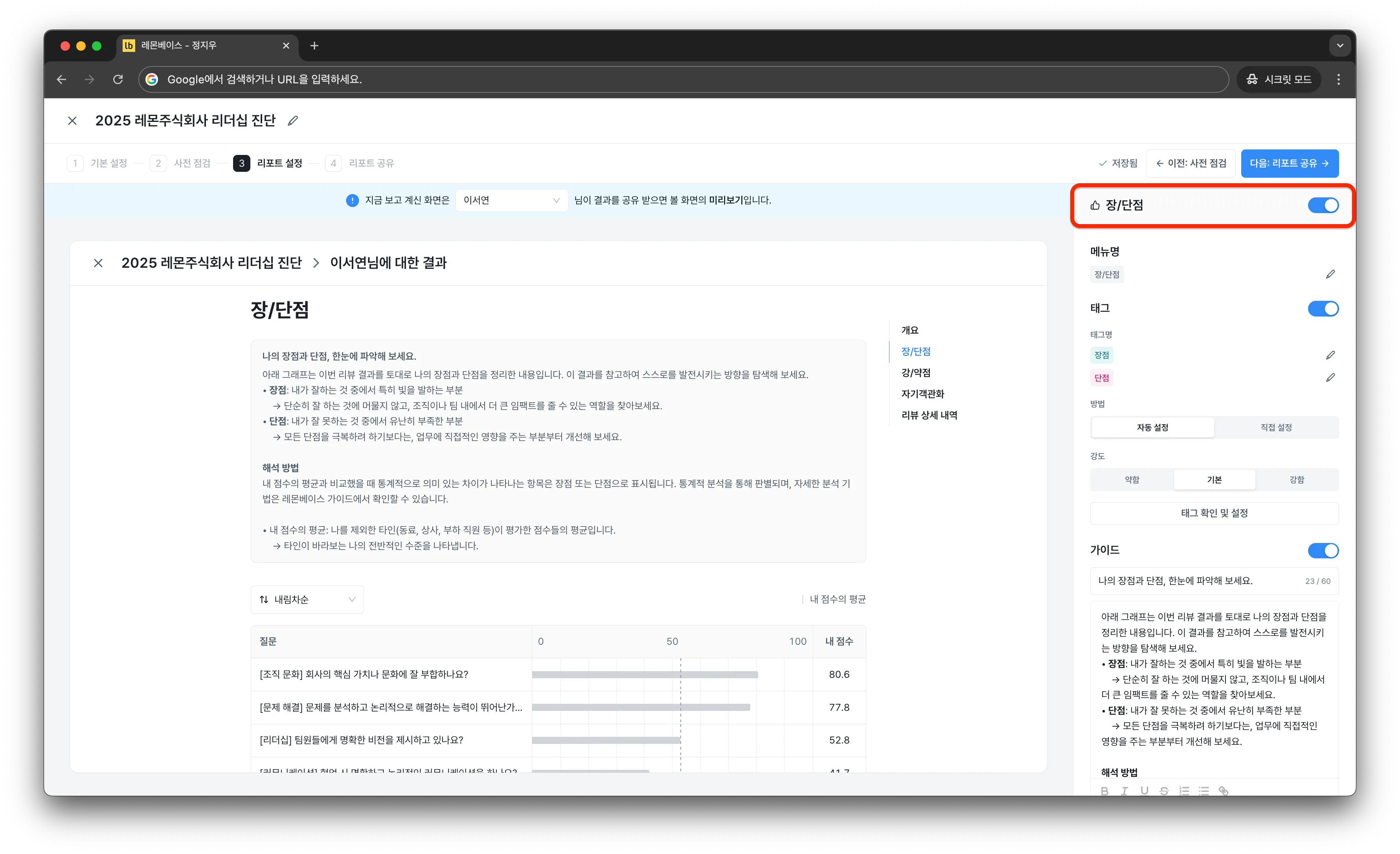This screenshot has width=1400, height=854.
Task: Open the browser three-dot menu
Action: tap(1338, 79)
